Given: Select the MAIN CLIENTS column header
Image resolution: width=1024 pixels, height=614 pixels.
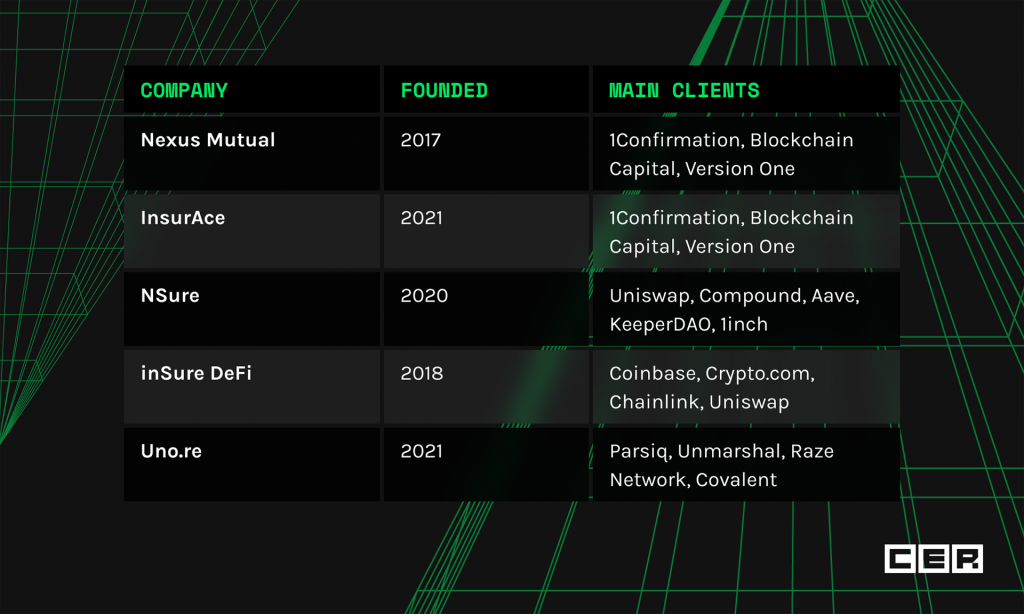Looking at the screenshot, I should coord(684,90).
